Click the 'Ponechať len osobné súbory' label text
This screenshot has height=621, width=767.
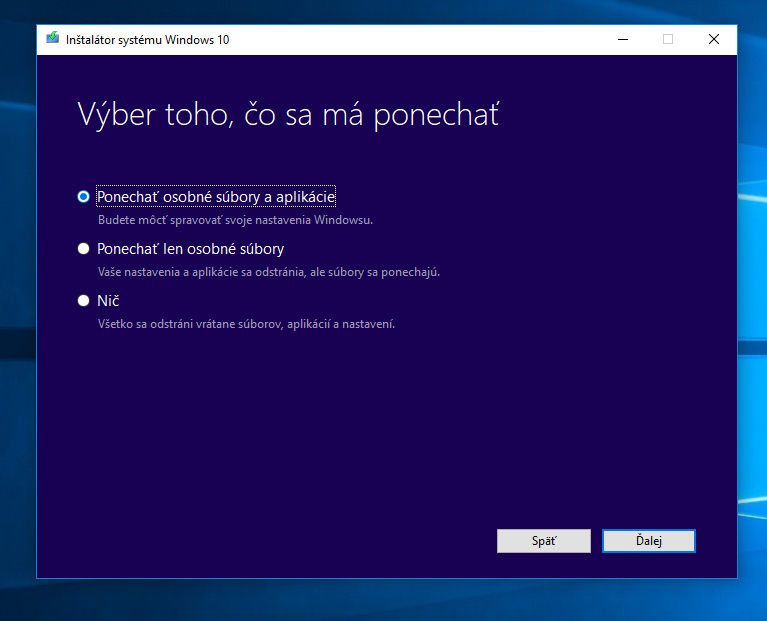pyautogui.click(x=190, y=249)
